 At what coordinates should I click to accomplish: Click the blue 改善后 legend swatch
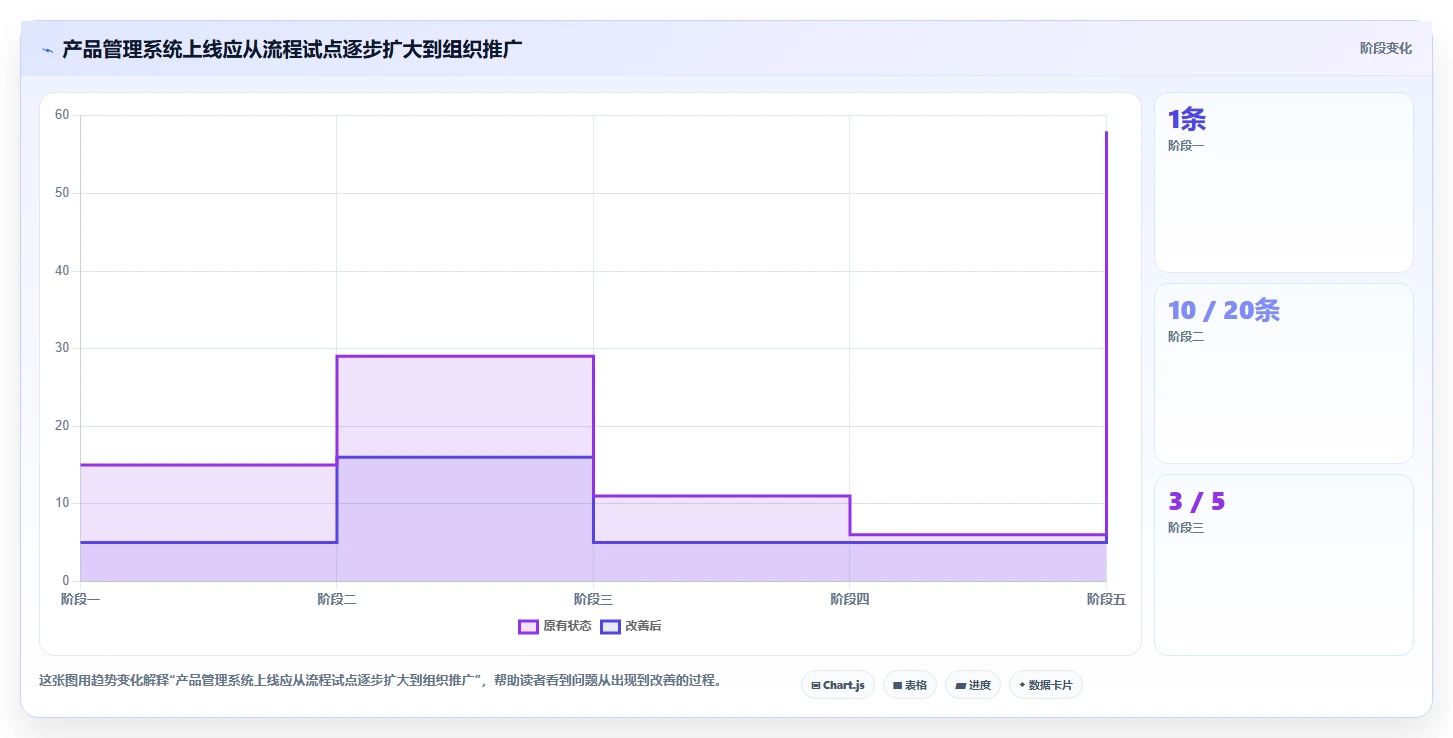coord(610,626)
